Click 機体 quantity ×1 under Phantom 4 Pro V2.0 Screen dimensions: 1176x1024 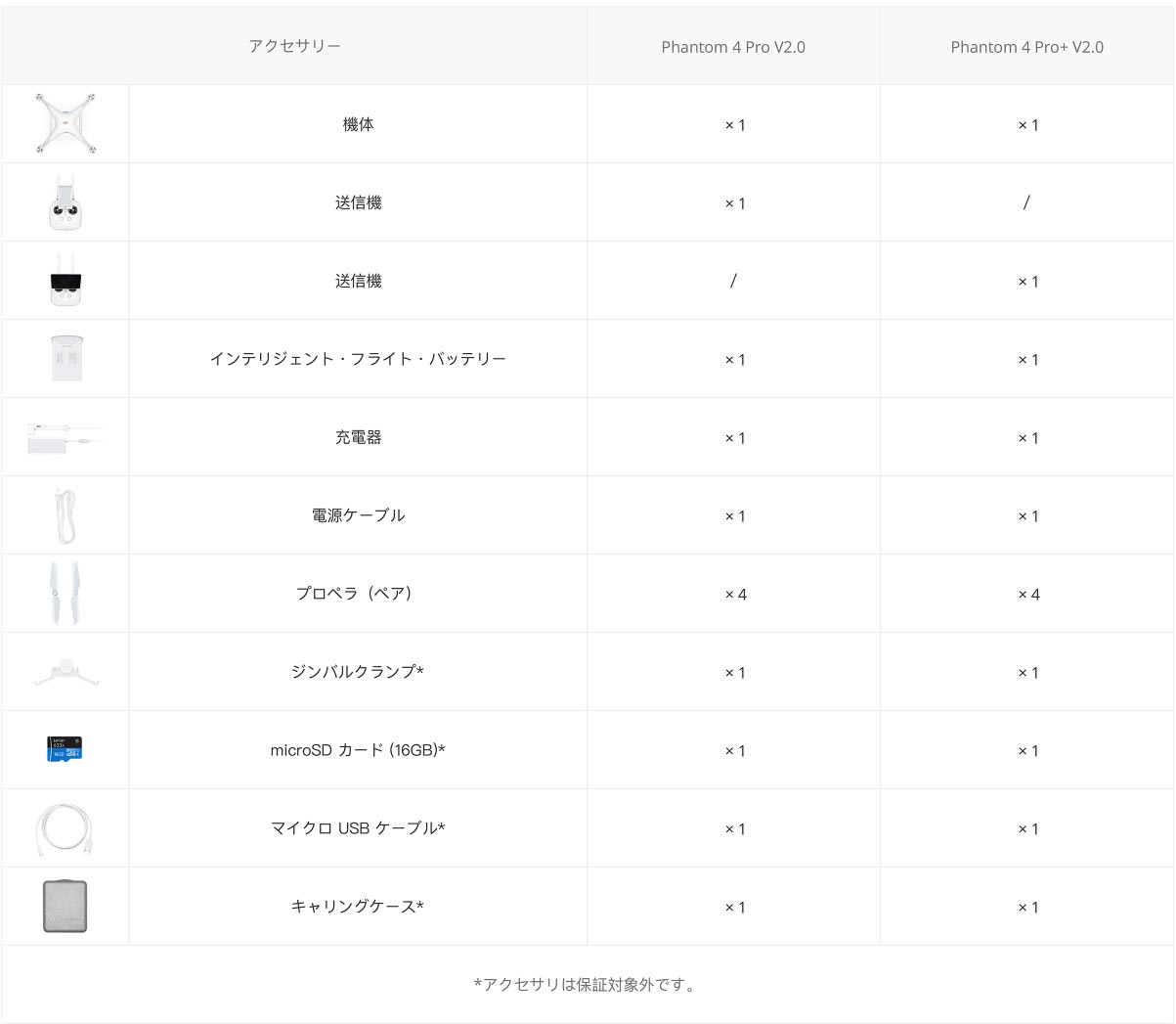click(x=734, y=125)
